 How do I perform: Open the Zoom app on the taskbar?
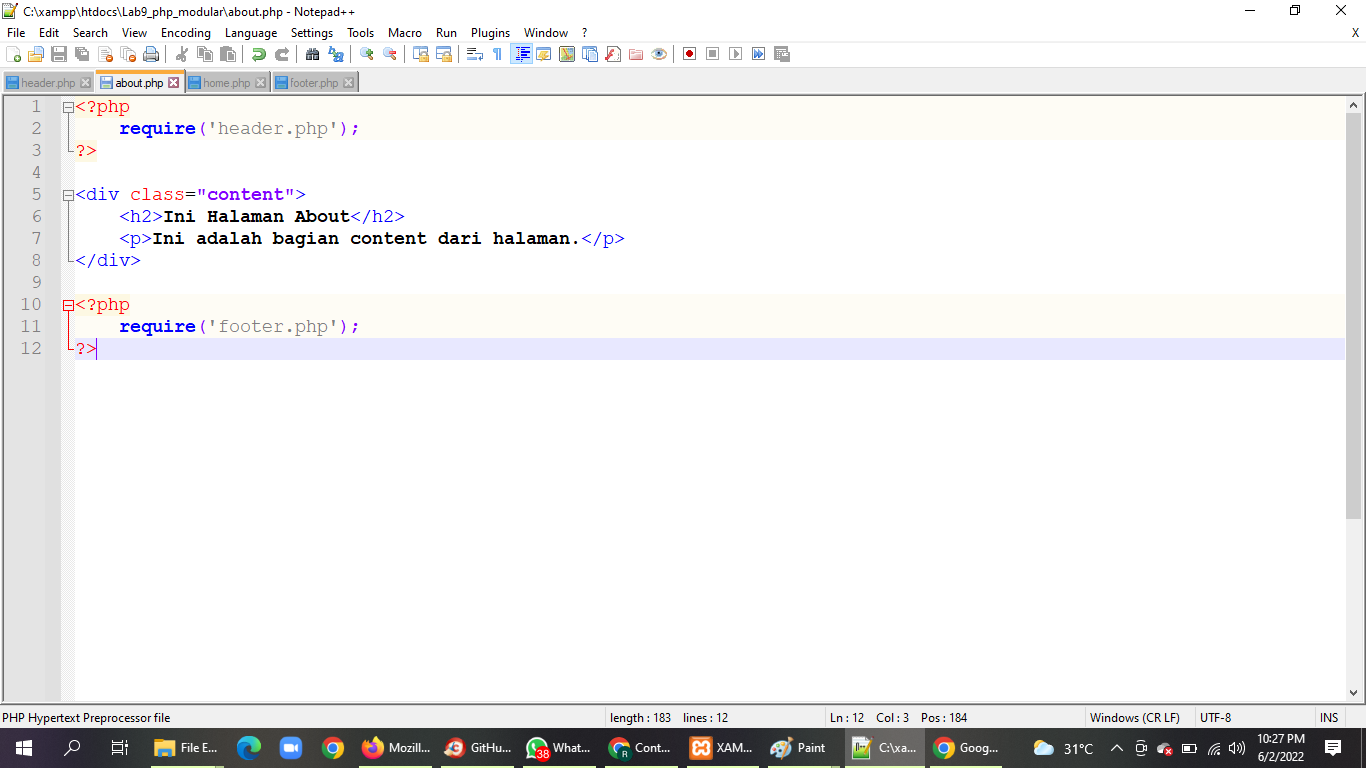tap(290, 748)
